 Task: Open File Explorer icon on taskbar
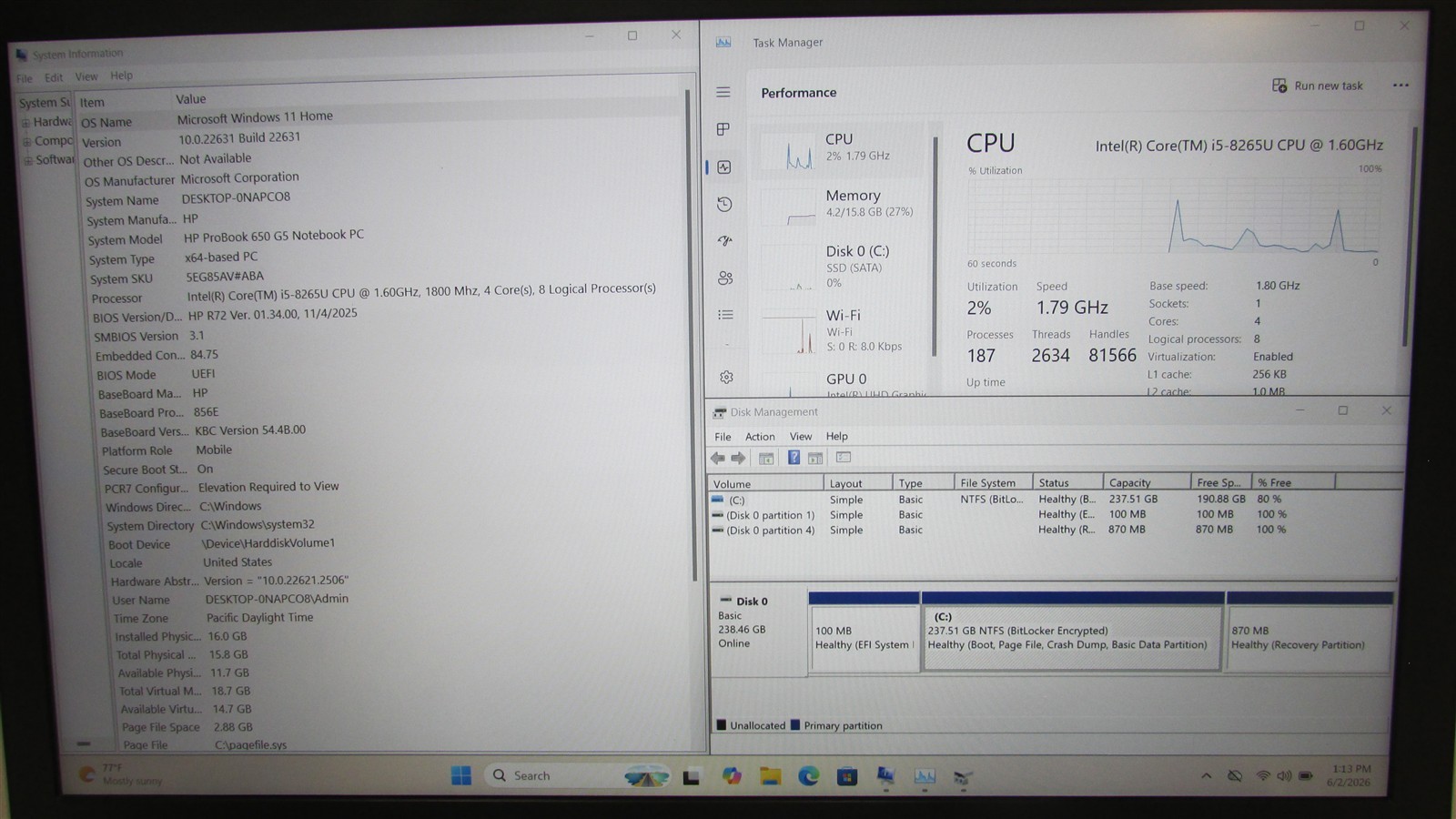771,776
